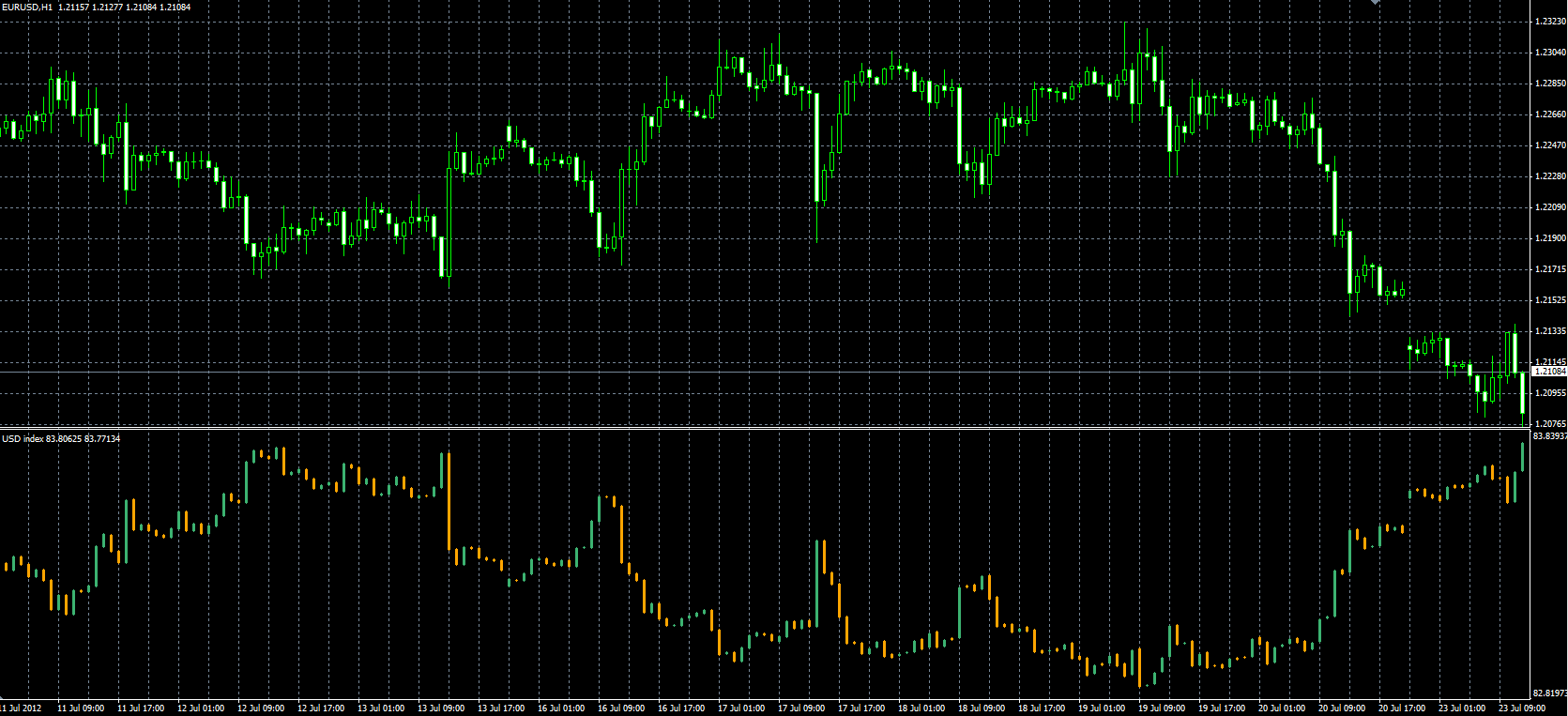The image size is (1568, 716).
Task: Click the 13 Jul 09:00 time label
Action: tap(441, 708)
